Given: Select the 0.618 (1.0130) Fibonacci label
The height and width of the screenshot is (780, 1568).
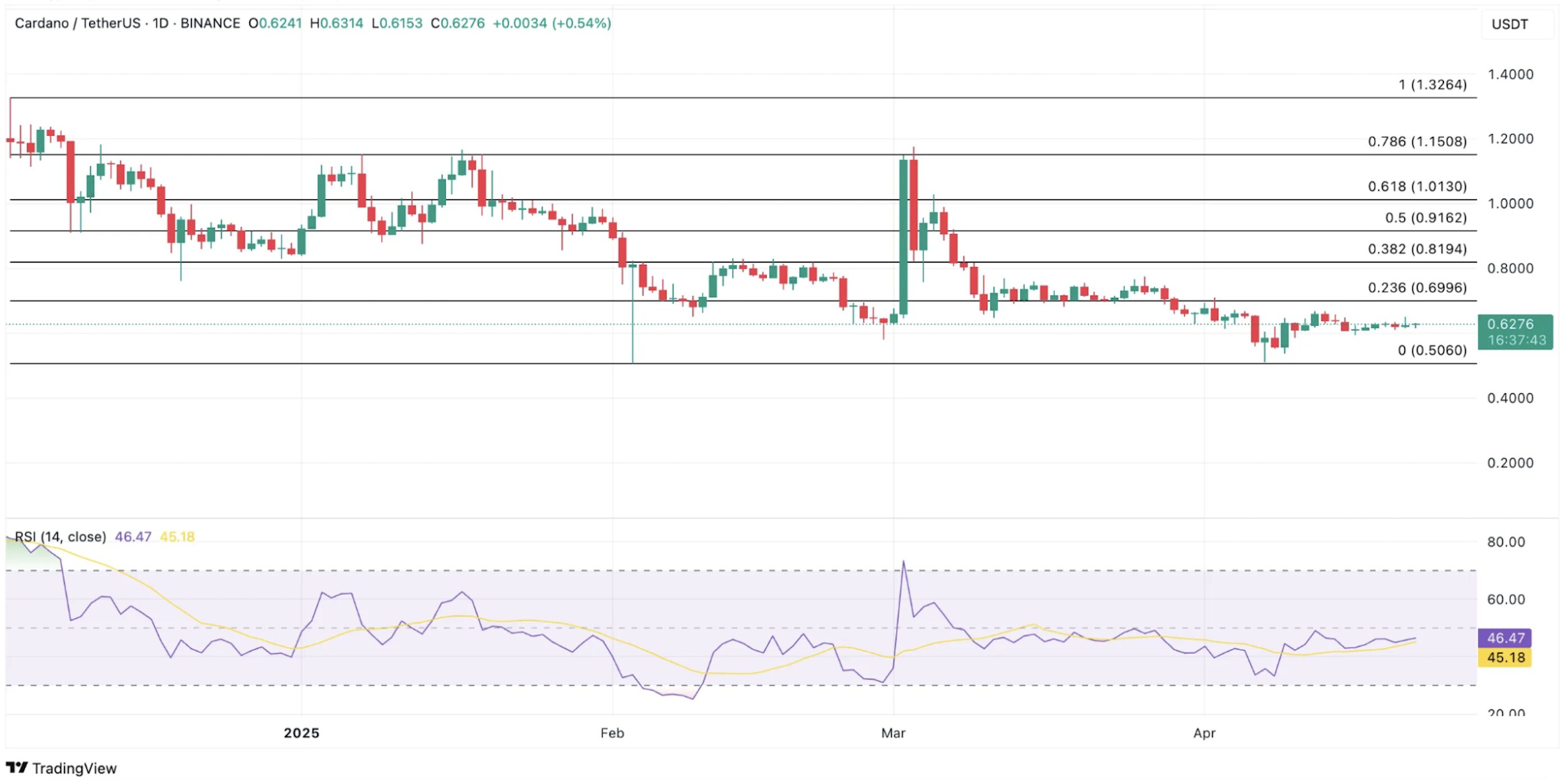Looking at the screenshot, I should pos(1417,186).
